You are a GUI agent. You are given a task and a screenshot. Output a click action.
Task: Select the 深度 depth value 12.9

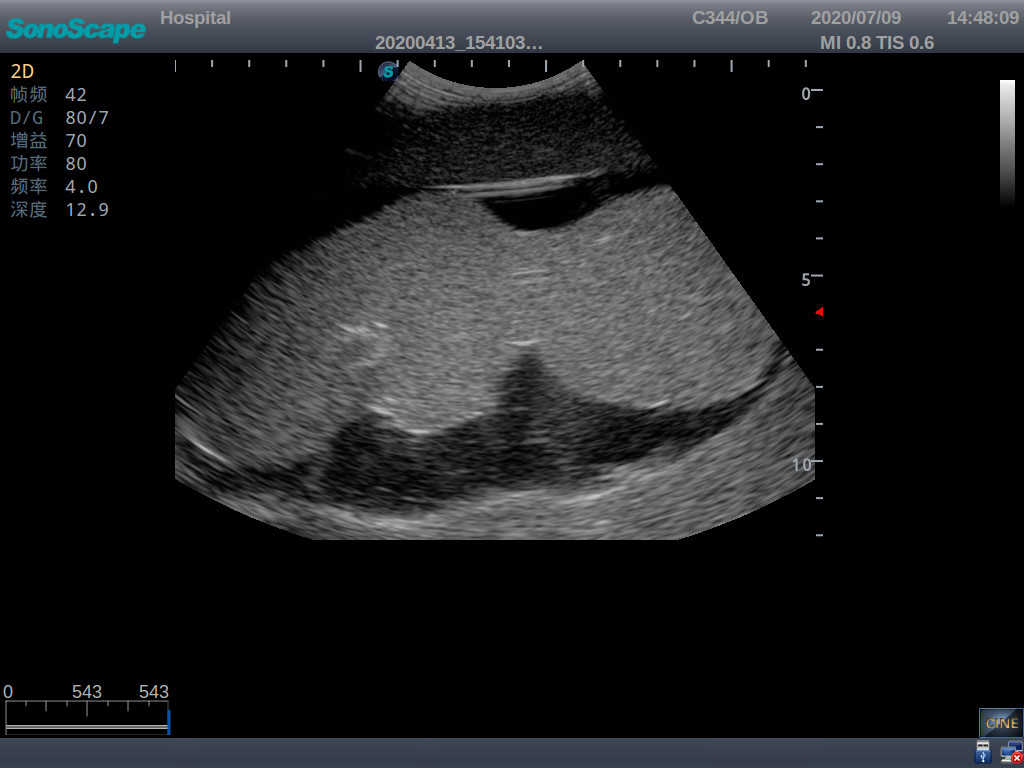[86, 210]
